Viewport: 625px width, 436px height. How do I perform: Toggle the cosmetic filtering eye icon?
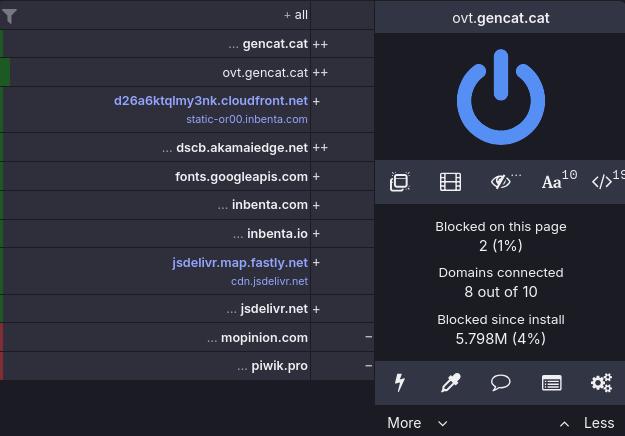pyautogui.click(x=501, y=182)
